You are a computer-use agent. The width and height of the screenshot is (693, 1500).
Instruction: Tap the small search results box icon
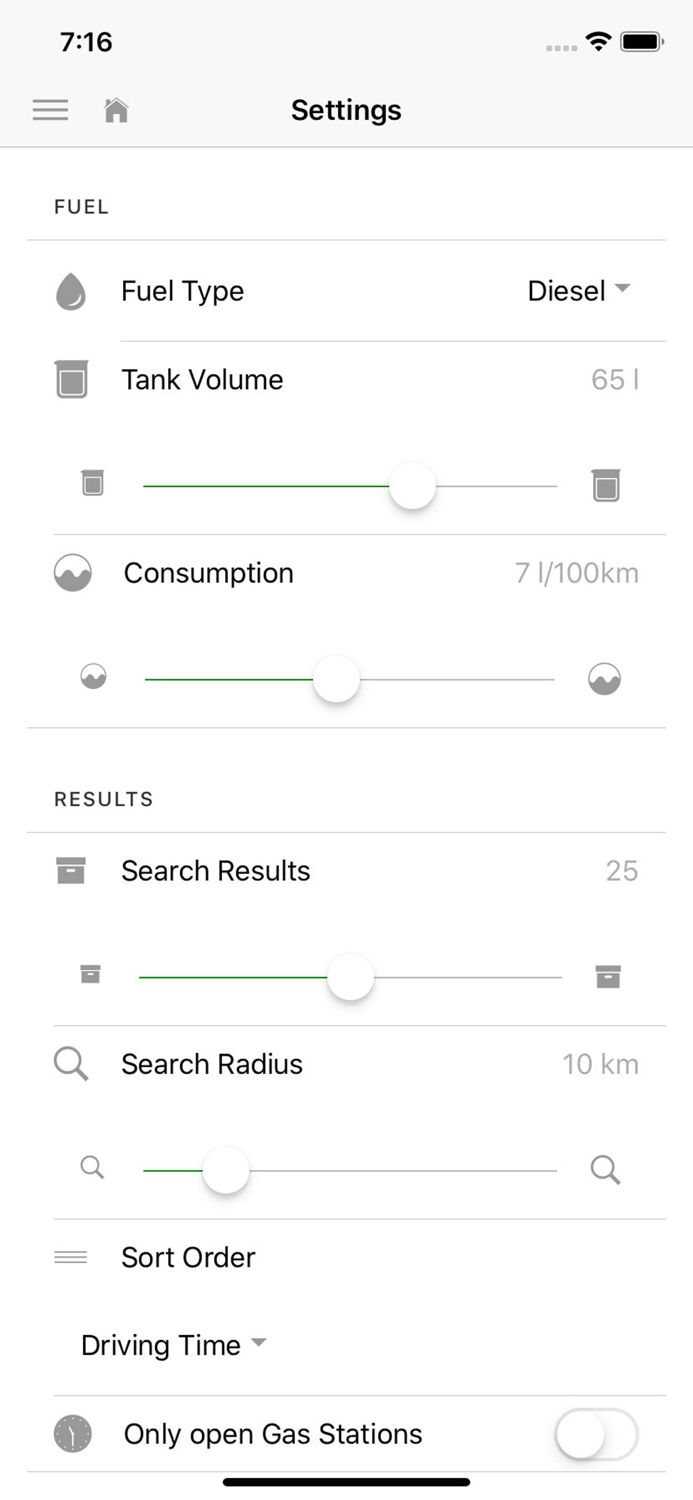pyautogui.click(x=91, y=974)
